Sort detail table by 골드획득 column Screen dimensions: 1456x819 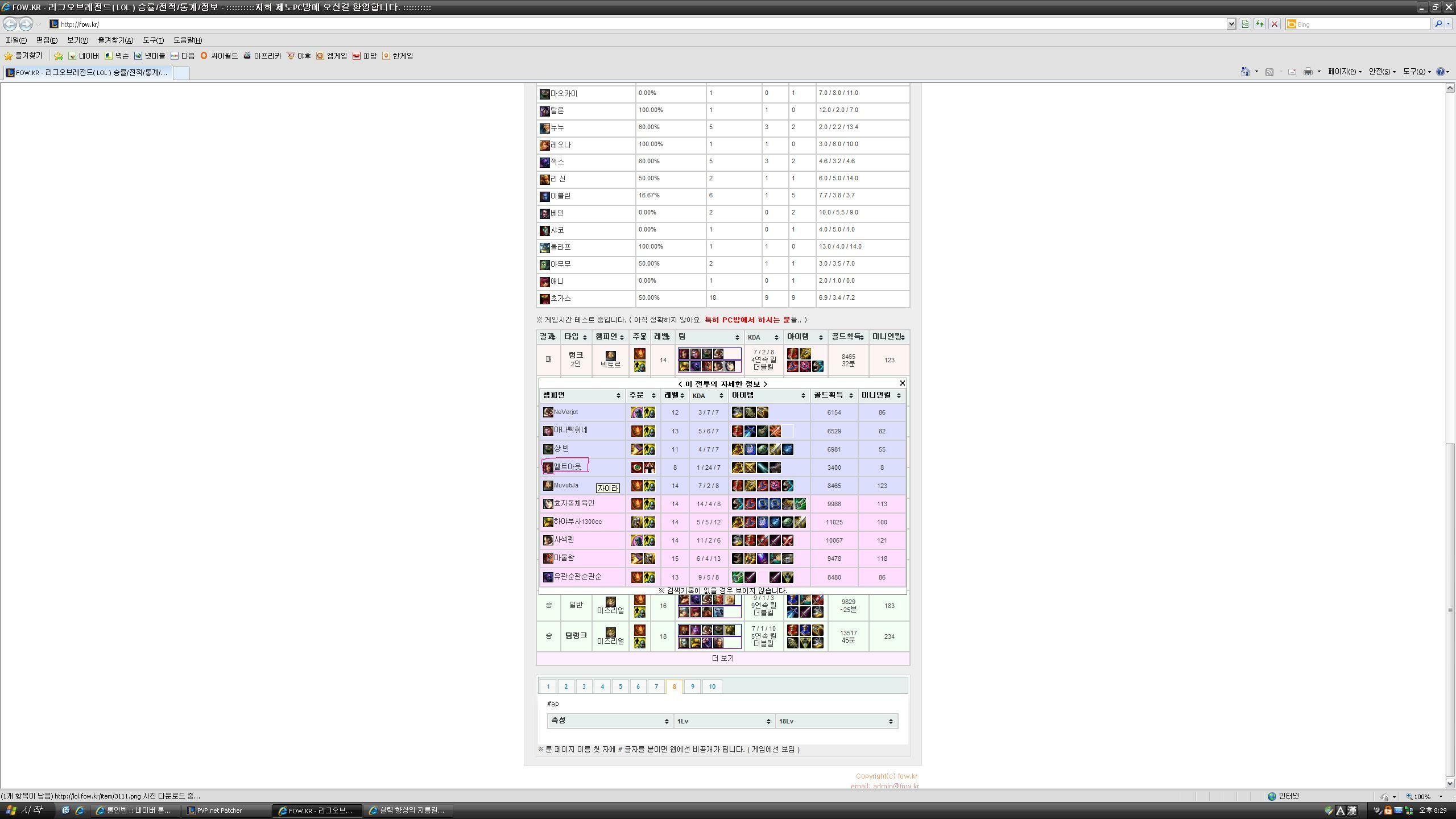833,395
